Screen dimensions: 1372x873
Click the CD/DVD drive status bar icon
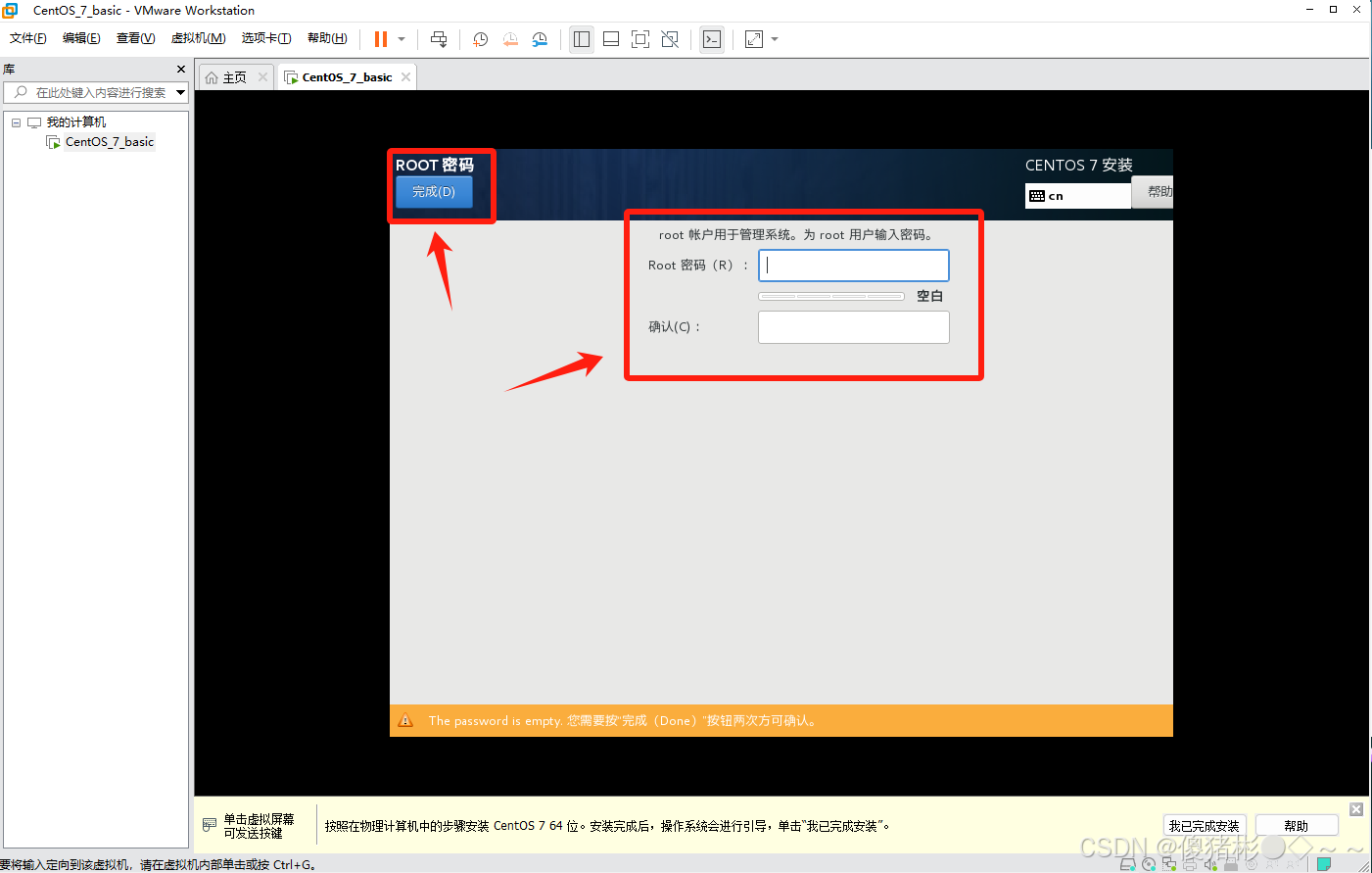pyautogui.click(x=1149, y=864)
